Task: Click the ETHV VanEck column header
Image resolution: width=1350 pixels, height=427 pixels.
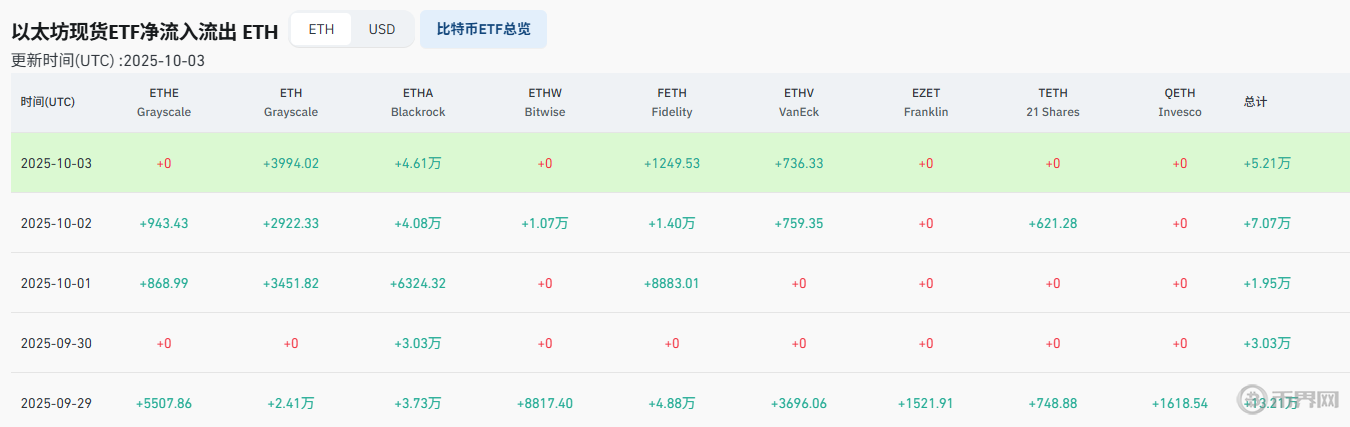Action: click(x=799, y=102)
